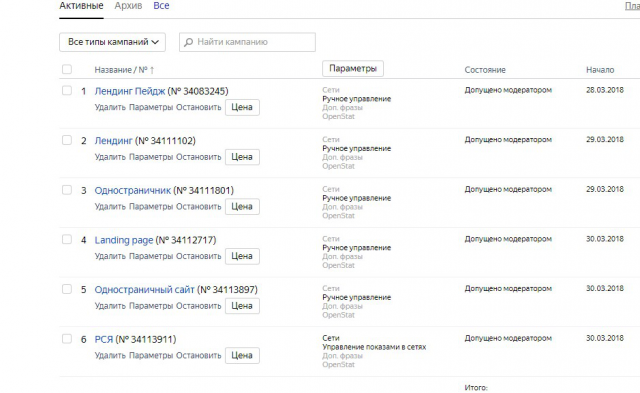Click the Начало column header
The width and height of the screenshot is (640, 393).
point(600,70)
